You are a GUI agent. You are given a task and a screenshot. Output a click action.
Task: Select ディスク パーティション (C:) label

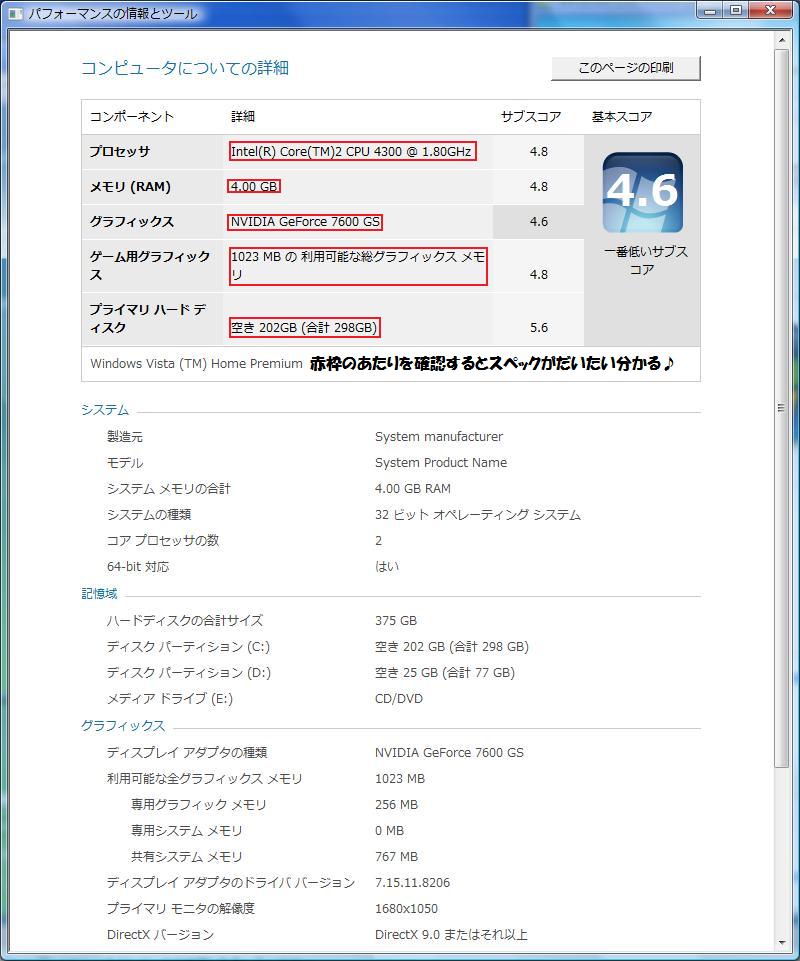click(x=188, y=647)
